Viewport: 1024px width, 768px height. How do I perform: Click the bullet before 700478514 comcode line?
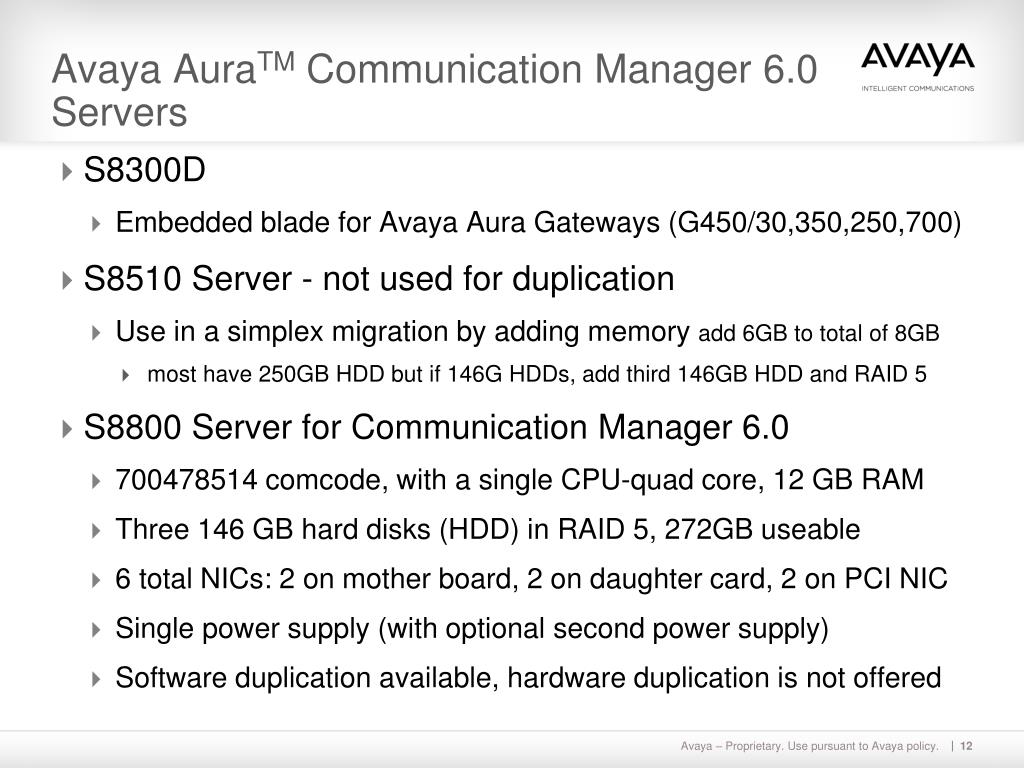coord(97,481)
